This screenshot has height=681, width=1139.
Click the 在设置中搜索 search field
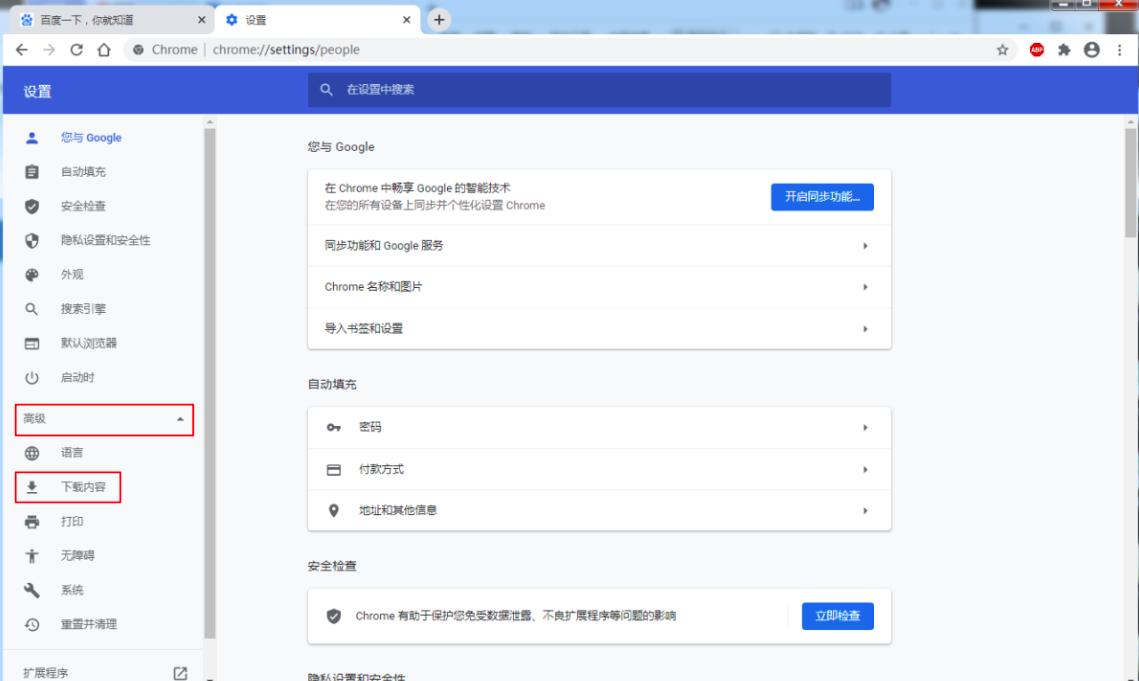coord(599,89)
